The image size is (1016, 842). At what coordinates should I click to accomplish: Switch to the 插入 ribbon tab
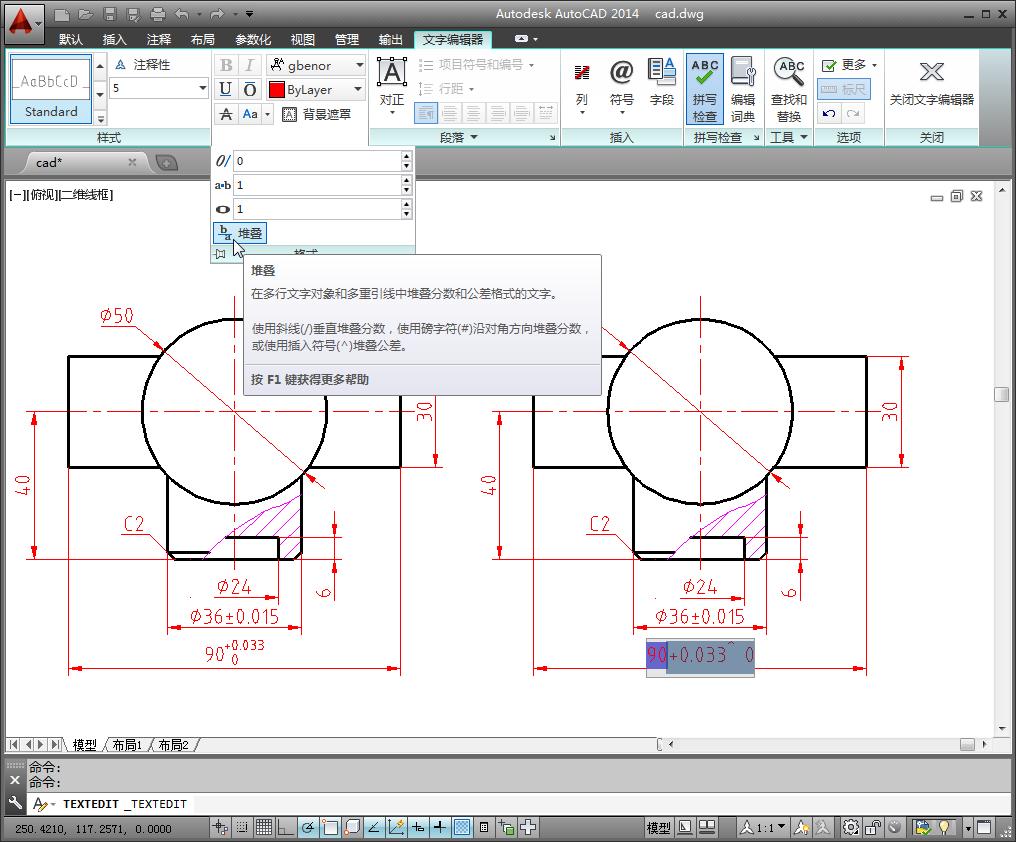point(113,39)
